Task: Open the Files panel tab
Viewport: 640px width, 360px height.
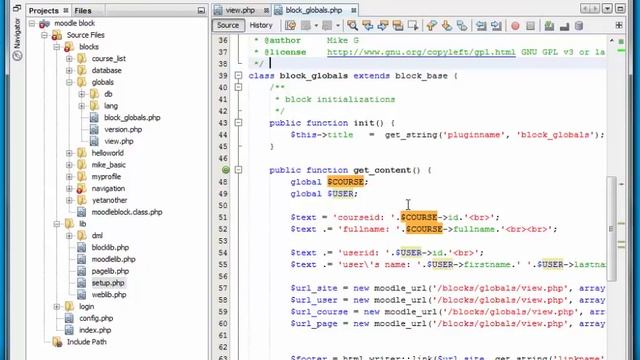Action: [x=83, y=11]
